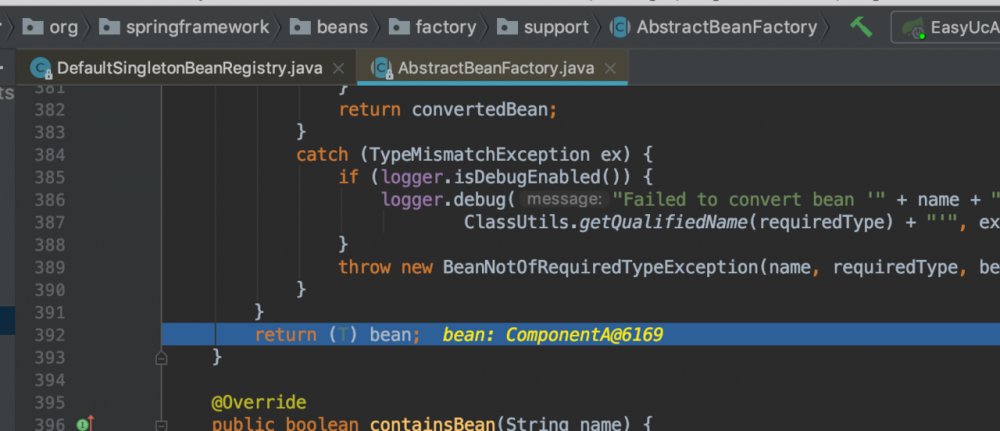Click the DefaultSingletonBeanRegistry.java class file icon
1000x431 pixels.
[x=41, y=68]
